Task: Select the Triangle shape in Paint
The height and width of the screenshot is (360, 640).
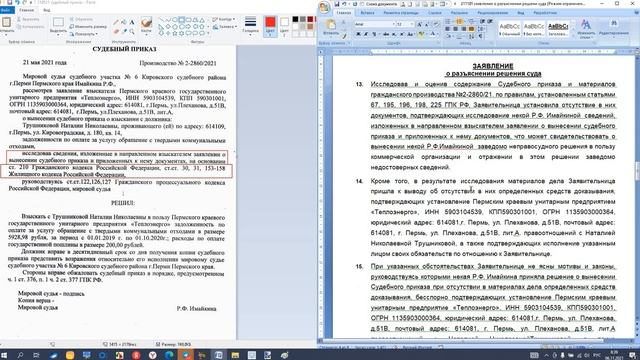Action: (x=202, y=20)
